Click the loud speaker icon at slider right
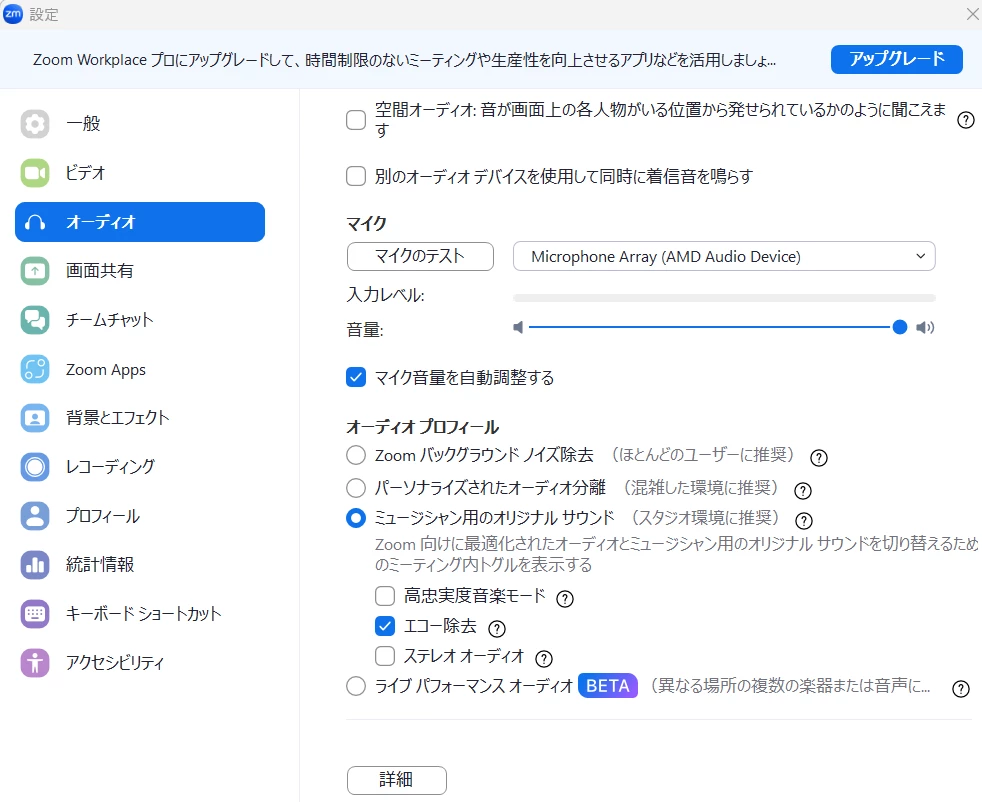 click(925, 327)
